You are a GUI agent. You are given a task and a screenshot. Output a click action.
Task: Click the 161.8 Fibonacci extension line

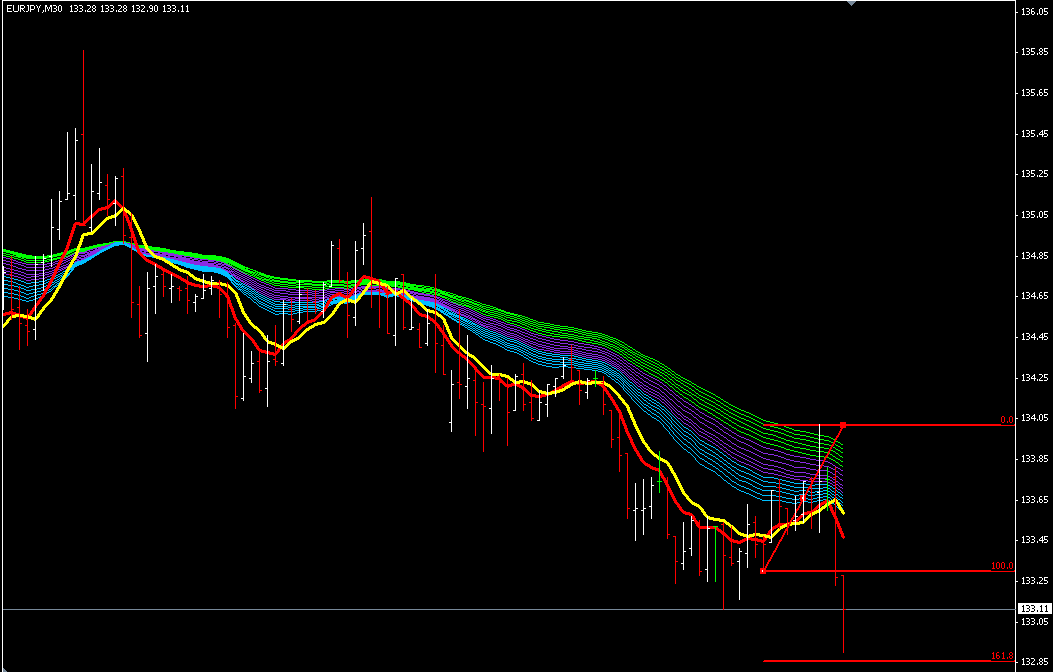click(888, 661)
